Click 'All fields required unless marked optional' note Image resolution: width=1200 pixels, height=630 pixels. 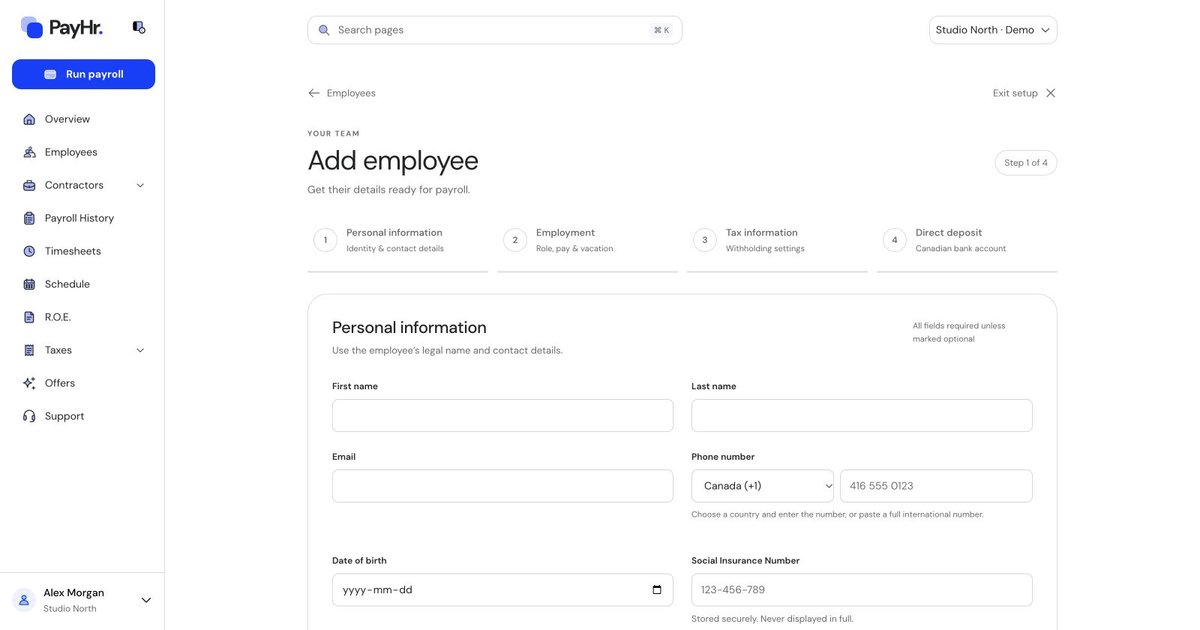click(x=959, y=332)
